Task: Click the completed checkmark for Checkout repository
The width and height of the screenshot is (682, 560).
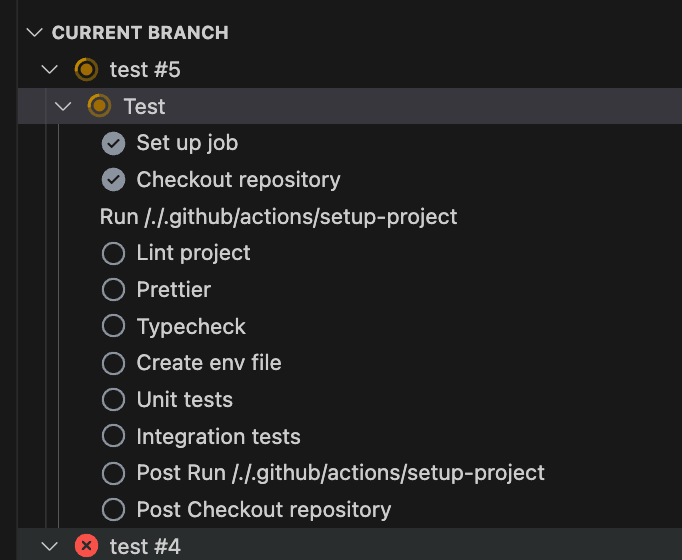Action: (x=113, y=180)
